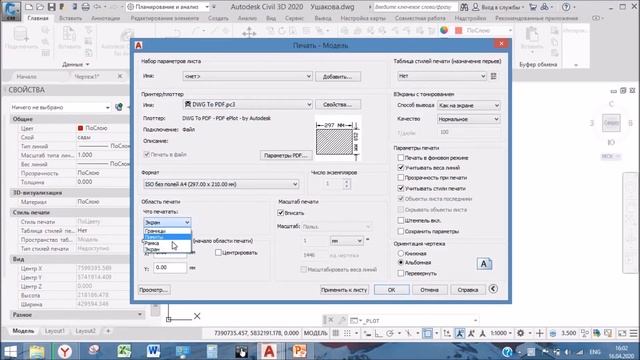Click the Preview button
Viewport: 640px width, 360px height.
click(154, 290)
